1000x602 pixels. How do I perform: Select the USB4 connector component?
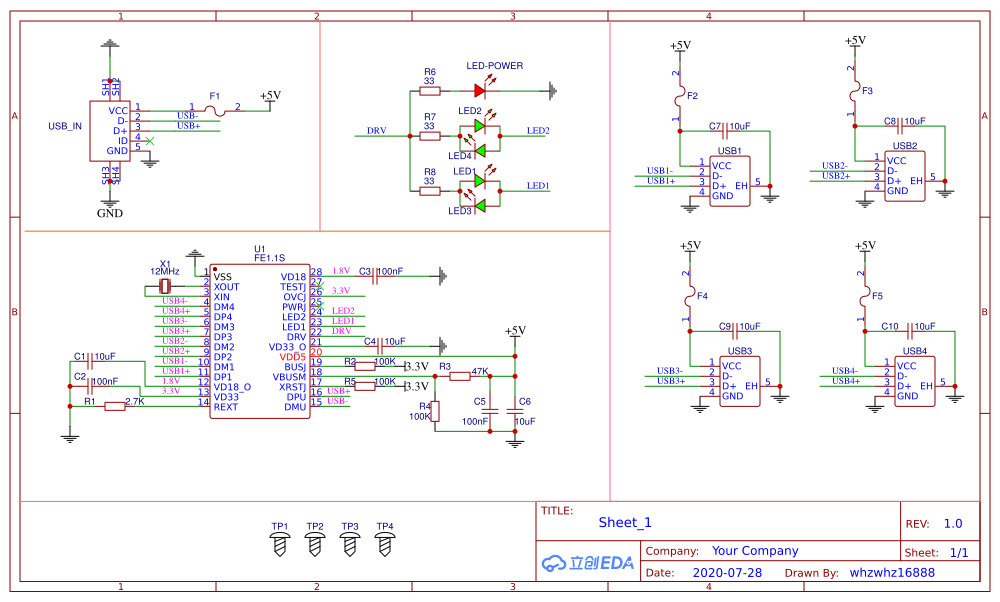pyautogui.click(x=915, y=381)
